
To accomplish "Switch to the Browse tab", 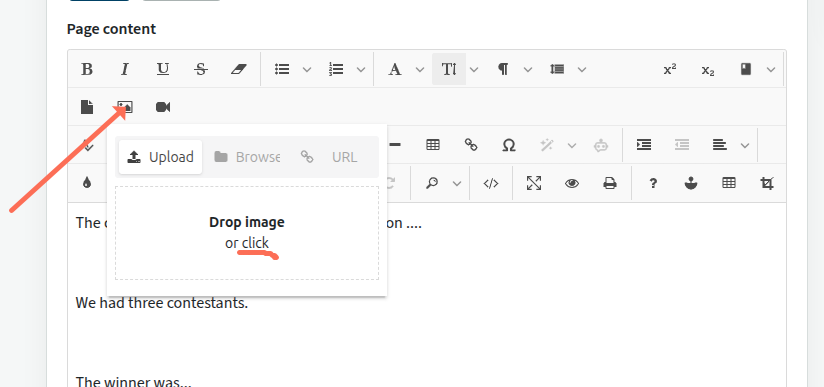I will [x=247, y=157].
